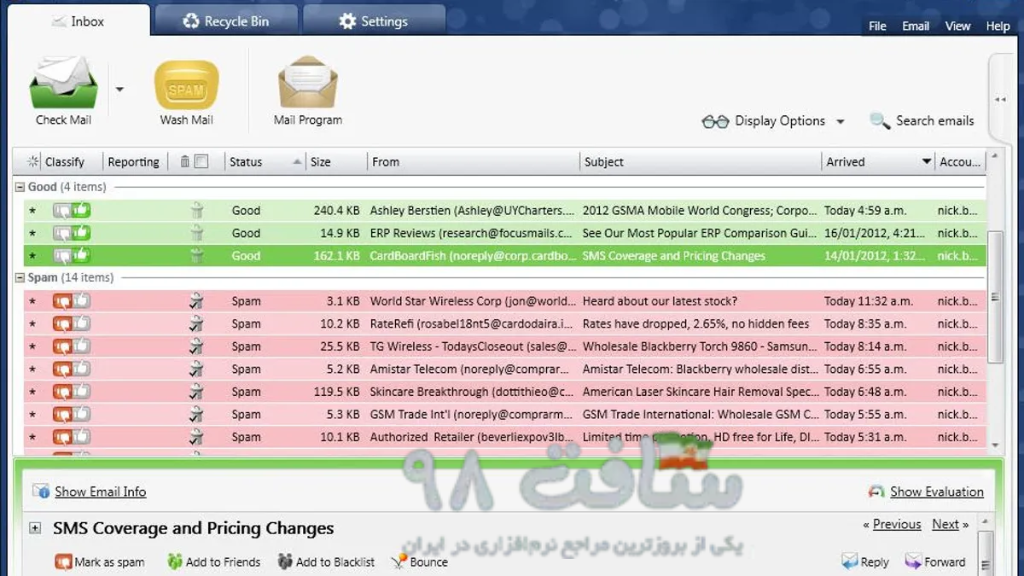Launch the Mail Program icon
Image resolution: width=1024 pixels, height=576 pixels.
[308, 82]
